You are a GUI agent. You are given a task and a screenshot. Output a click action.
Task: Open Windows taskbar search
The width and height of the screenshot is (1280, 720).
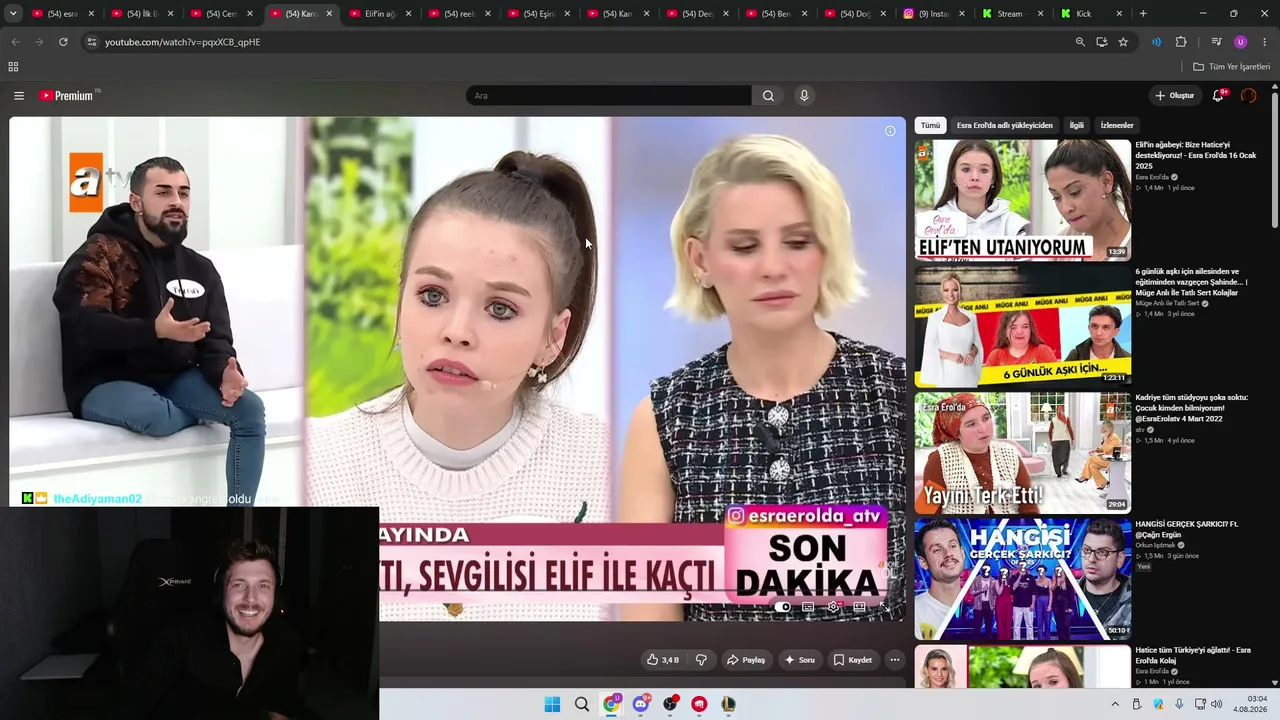(582, 705)
